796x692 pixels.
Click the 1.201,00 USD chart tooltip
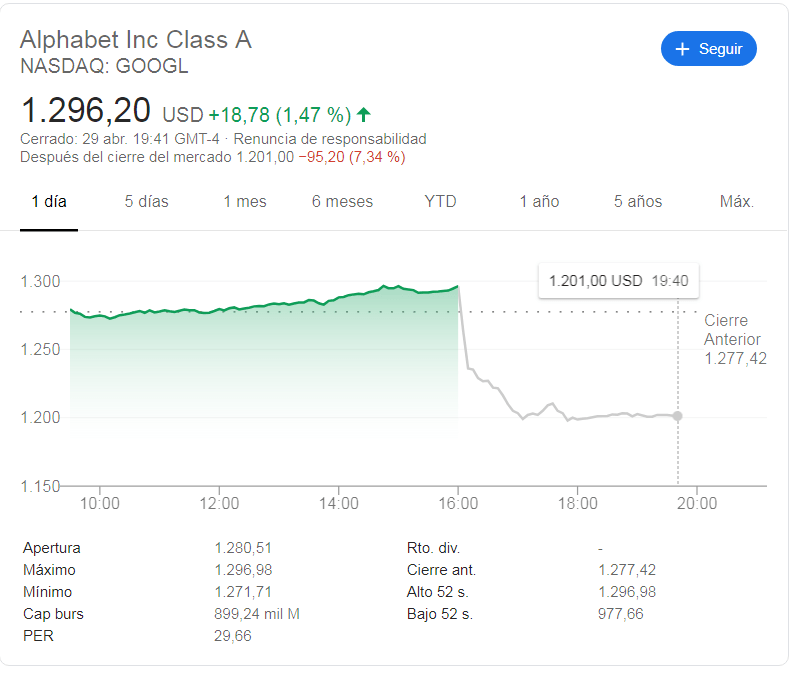[x=618, y=281]
